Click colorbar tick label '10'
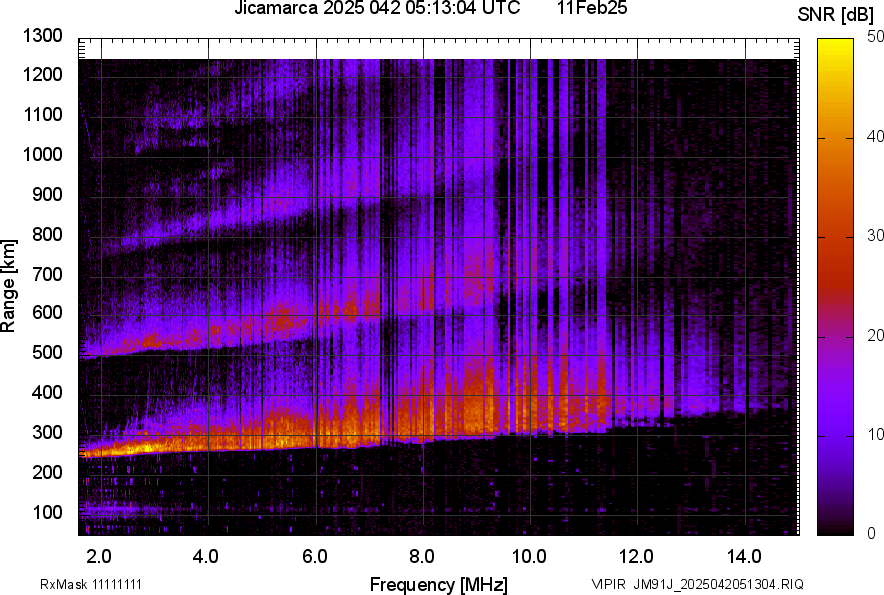The image size is (884, 595). click(875, 434)
